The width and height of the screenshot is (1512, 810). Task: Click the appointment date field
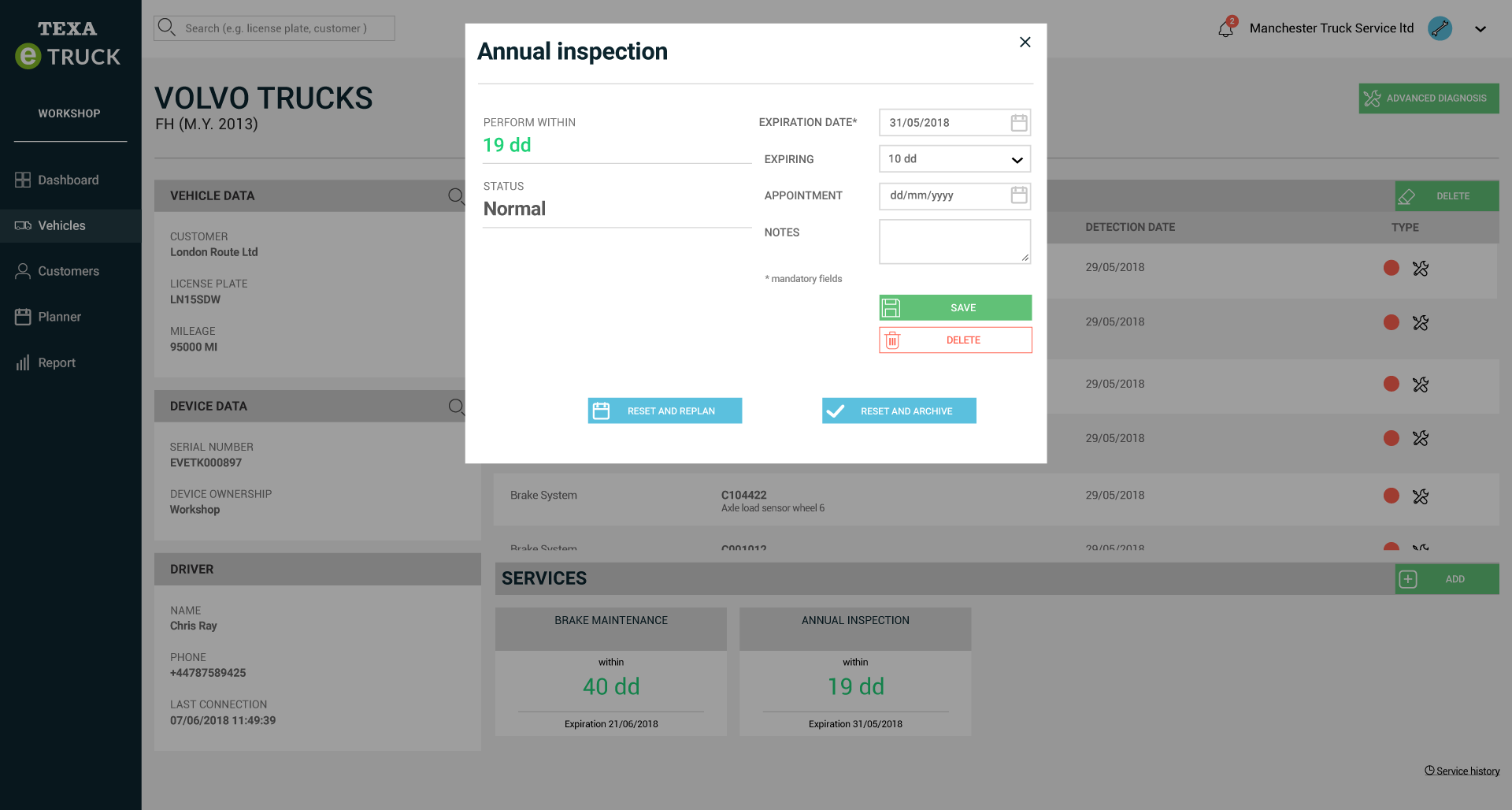(954, 195)
